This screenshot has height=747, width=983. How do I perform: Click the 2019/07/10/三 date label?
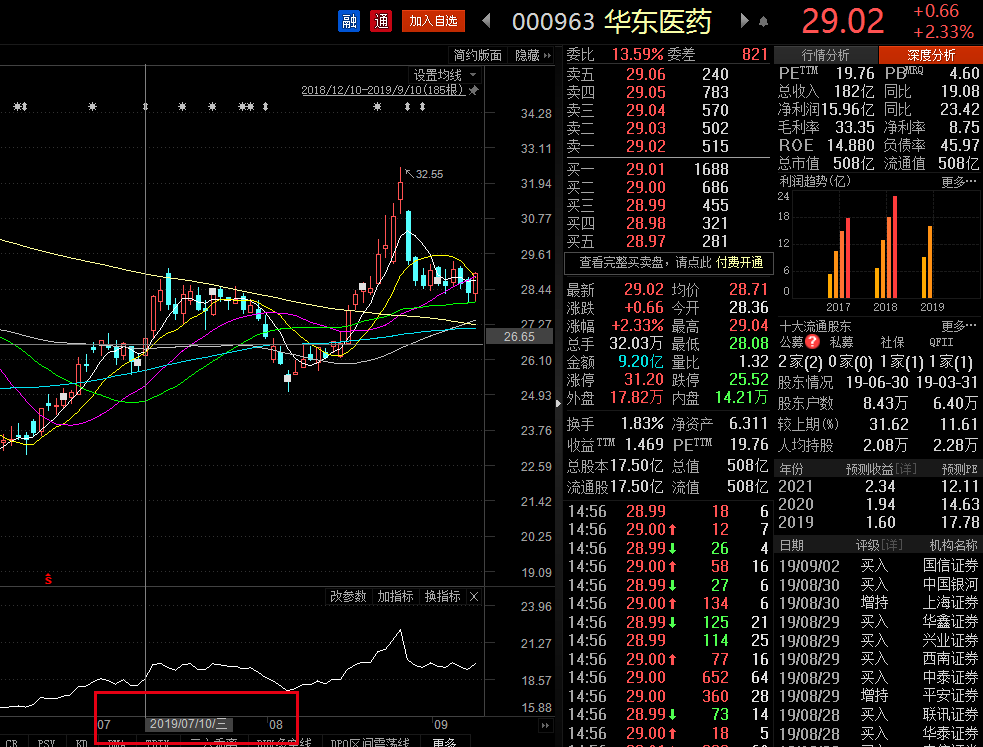[189, 724]
